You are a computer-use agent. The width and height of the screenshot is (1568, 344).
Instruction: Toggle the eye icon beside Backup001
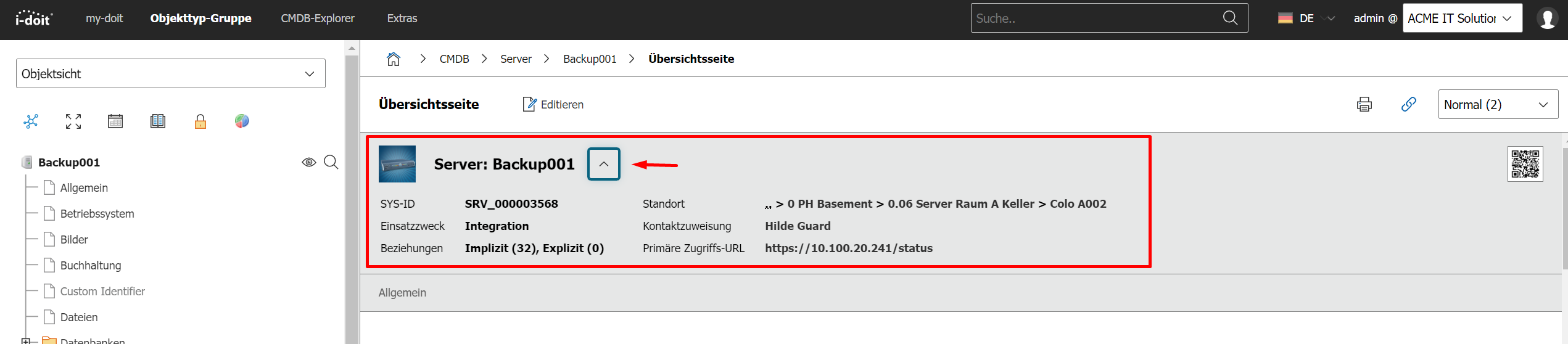309,162
